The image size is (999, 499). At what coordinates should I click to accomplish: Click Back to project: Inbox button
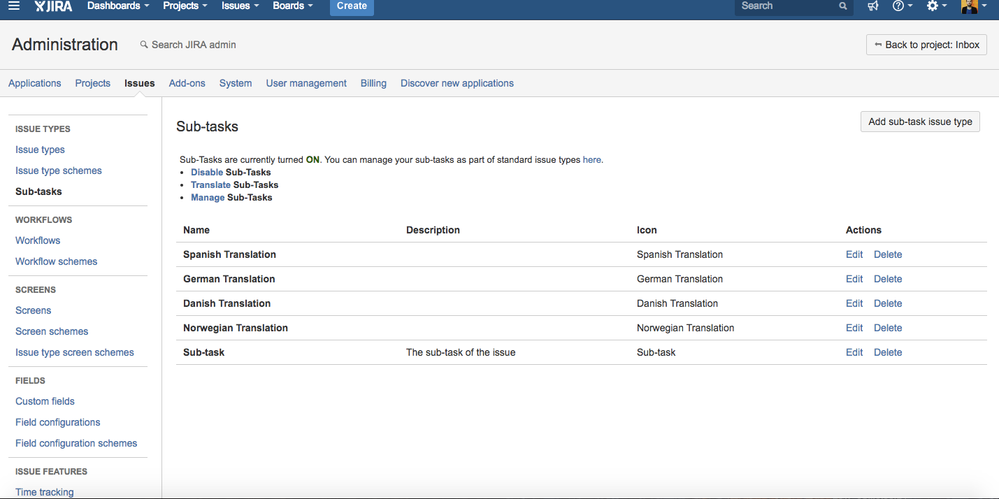click(926, 45)
